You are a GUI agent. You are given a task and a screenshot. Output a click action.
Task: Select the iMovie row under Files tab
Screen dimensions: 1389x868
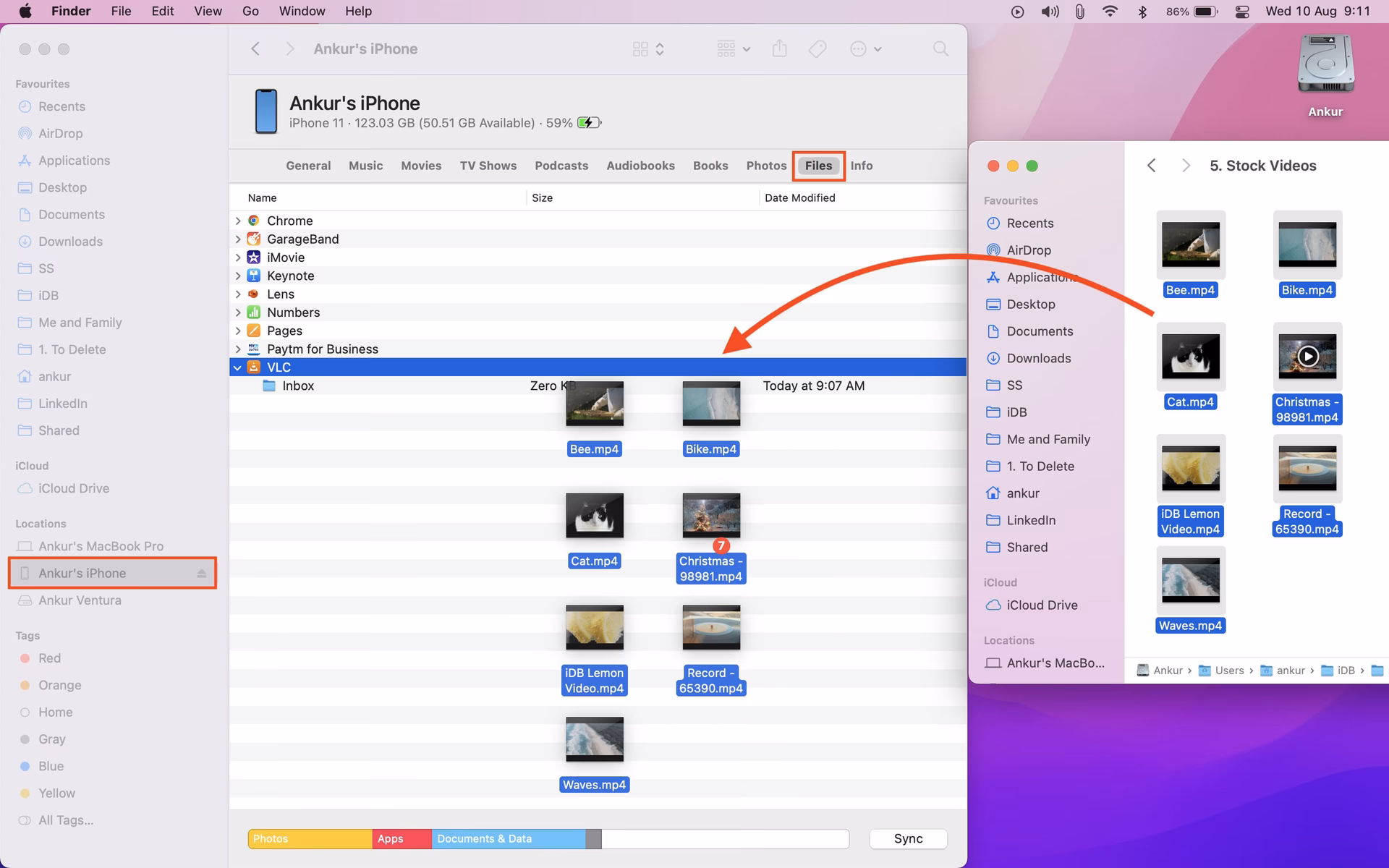[286, 257]
